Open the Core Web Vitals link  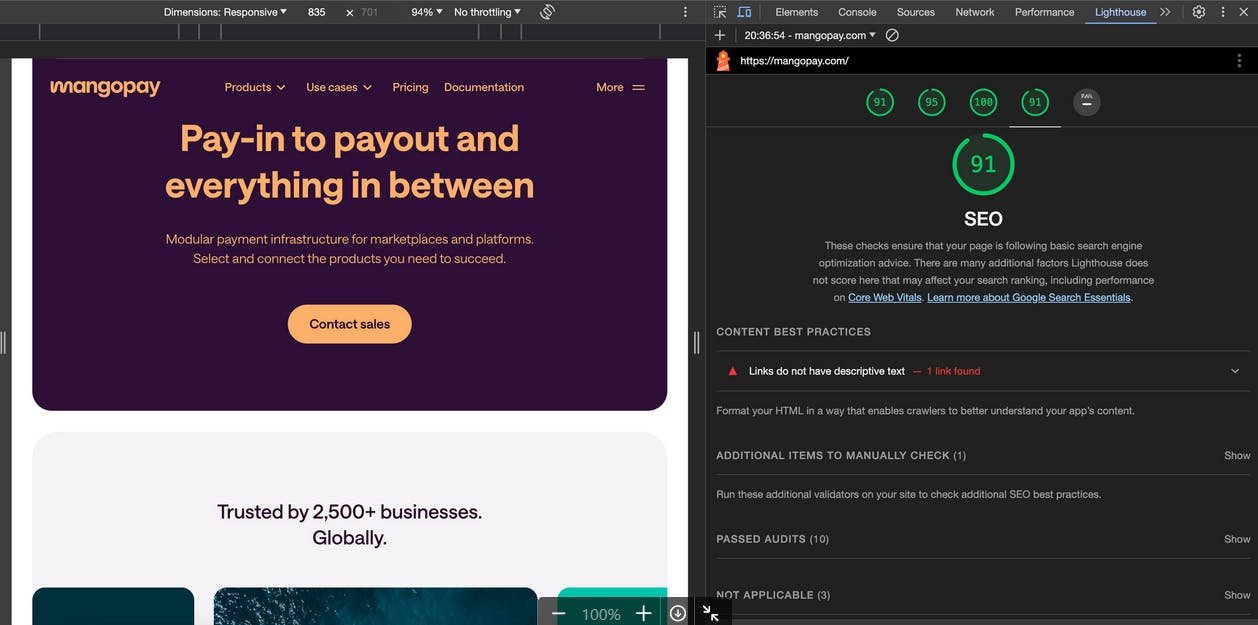[x=884, y=297]
